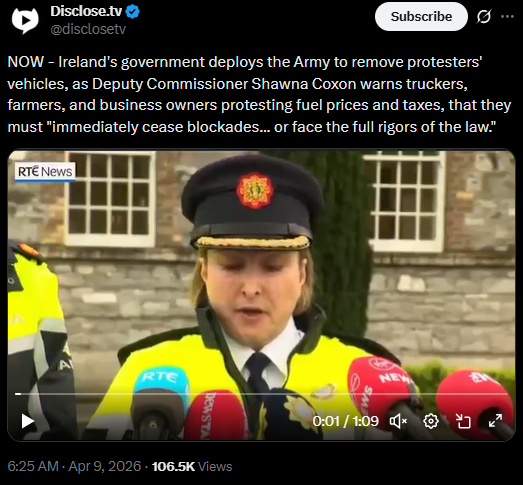
Task: Click the tweet text about Ireland's Army
Action: tap(259, 94)
